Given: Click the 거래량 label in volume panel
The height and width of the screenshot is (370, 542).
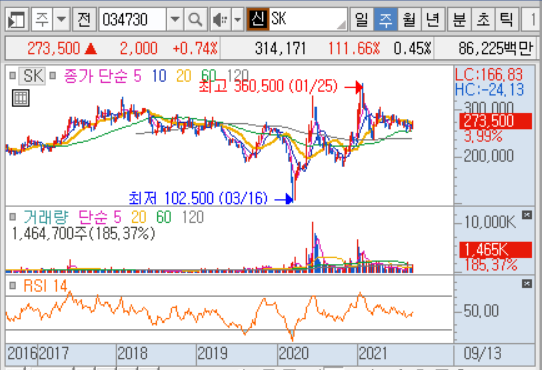Looking at the screenshot, I should 46,217.
